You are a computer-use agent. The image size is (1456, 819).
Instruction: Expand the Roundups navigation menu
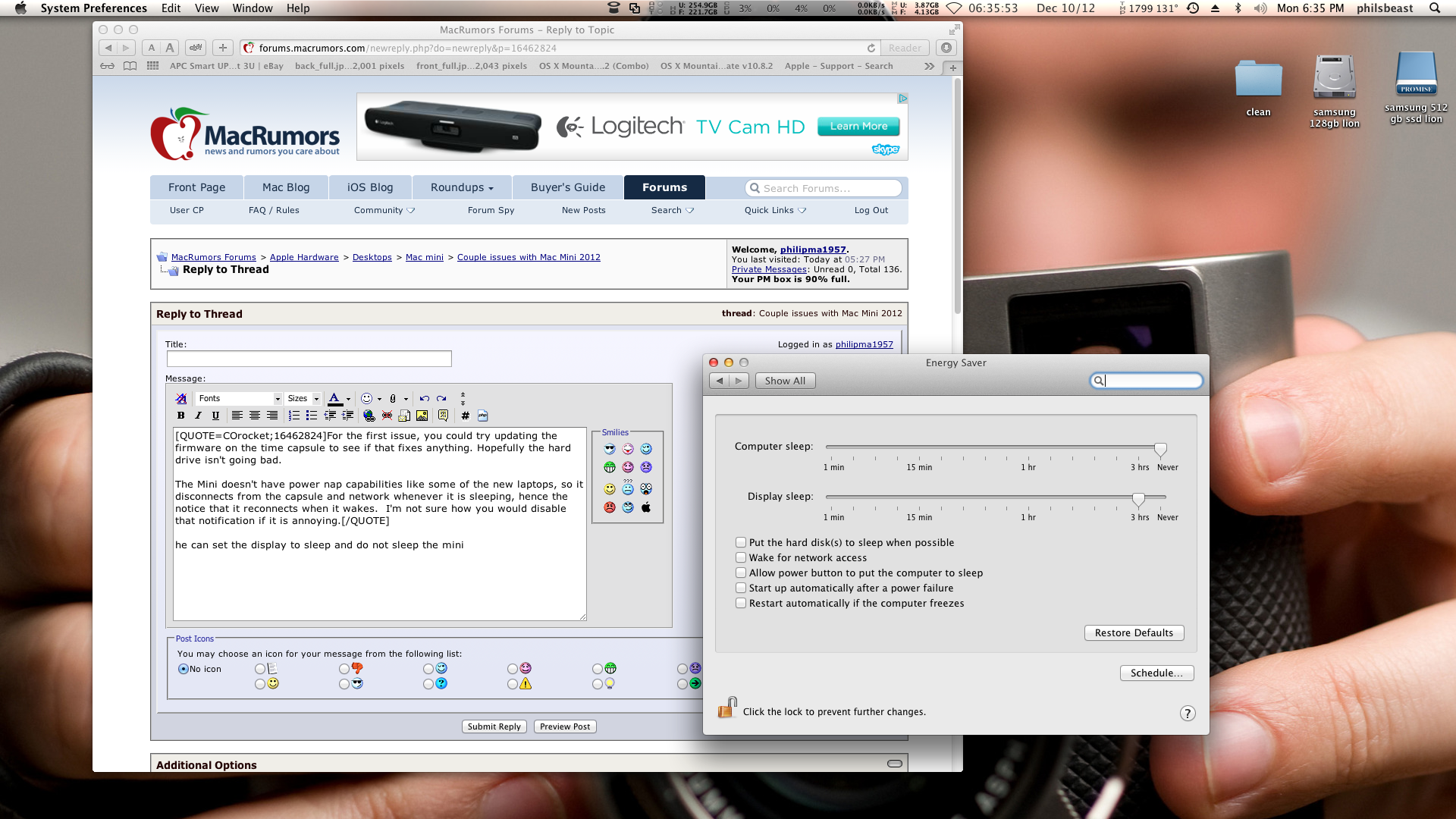(462, 187)
